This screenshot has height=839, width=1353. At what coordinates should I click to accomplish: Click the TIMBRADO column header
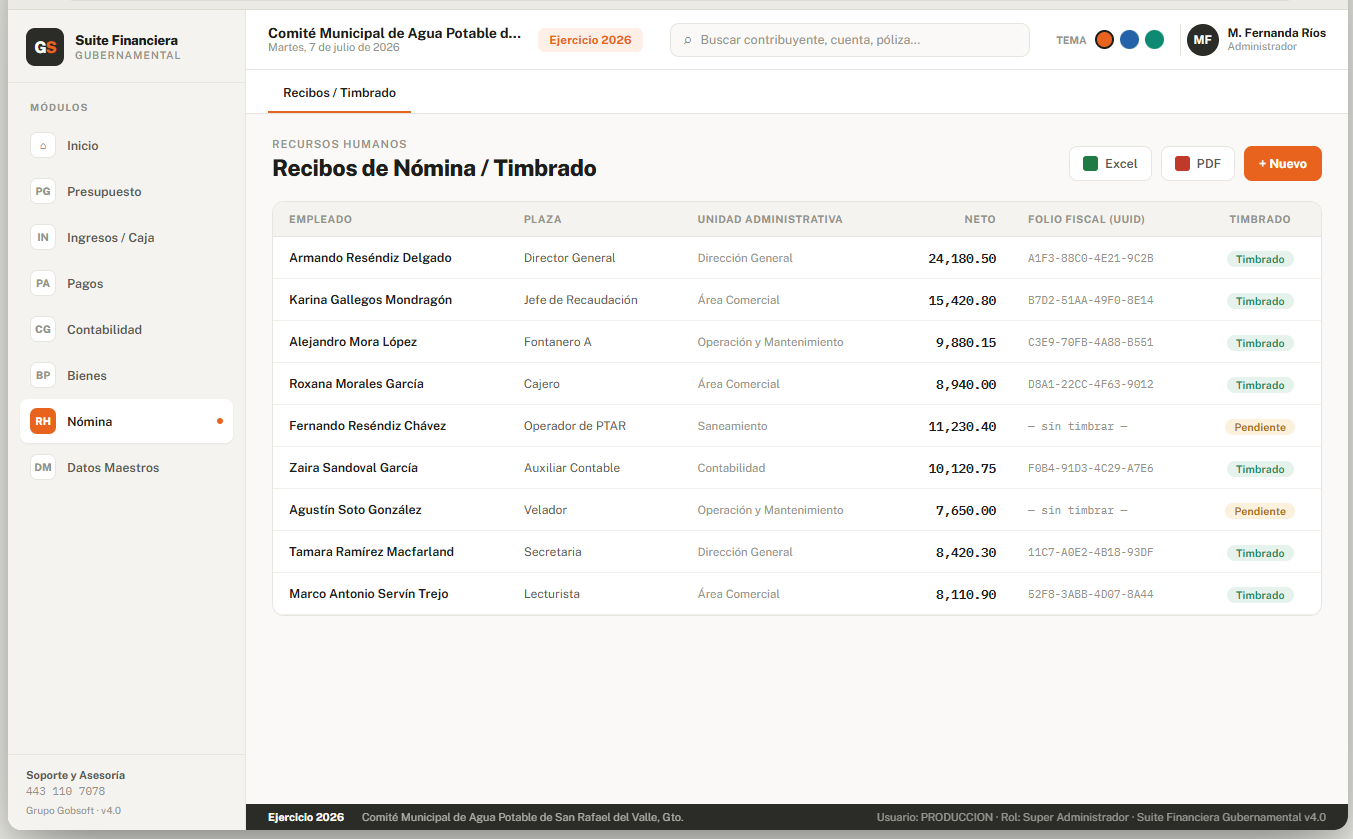click(1260, 219)
